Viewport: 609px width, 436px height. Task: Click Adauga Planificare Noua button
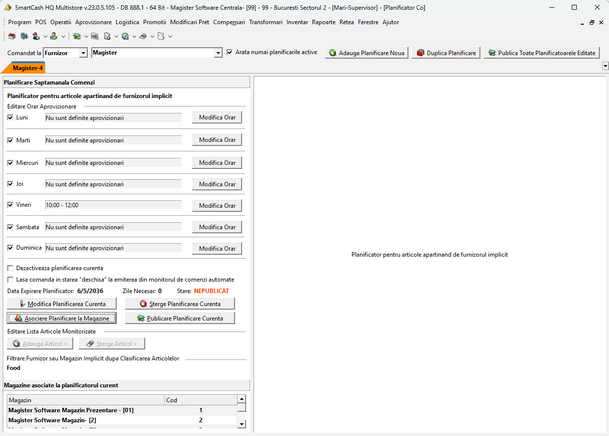(x=367, y=53)
